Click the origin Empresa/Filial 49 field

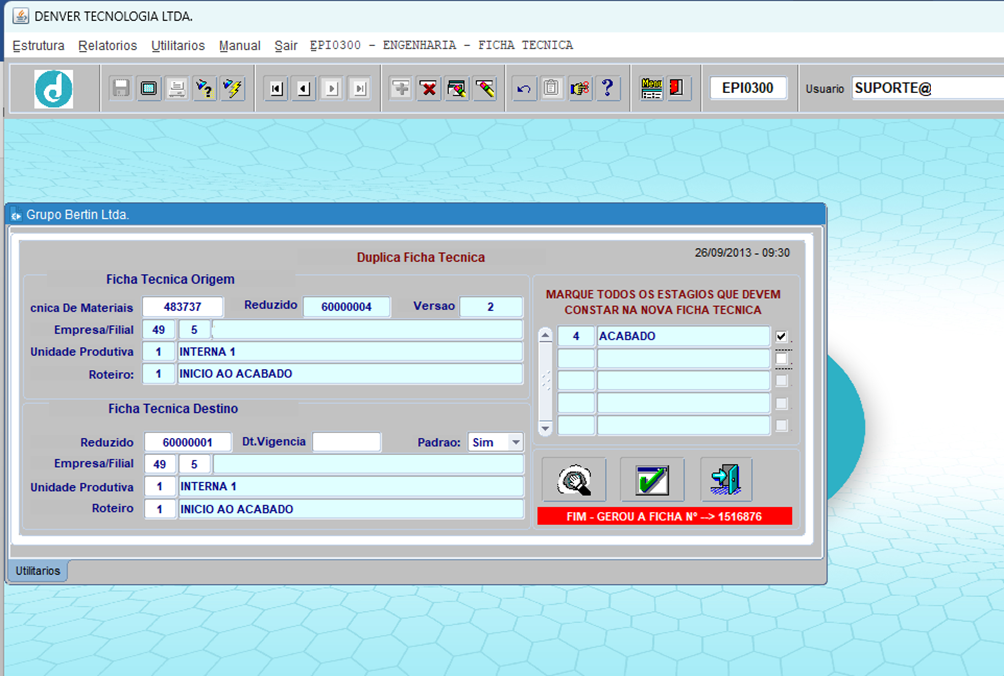[x=159, y=330]
